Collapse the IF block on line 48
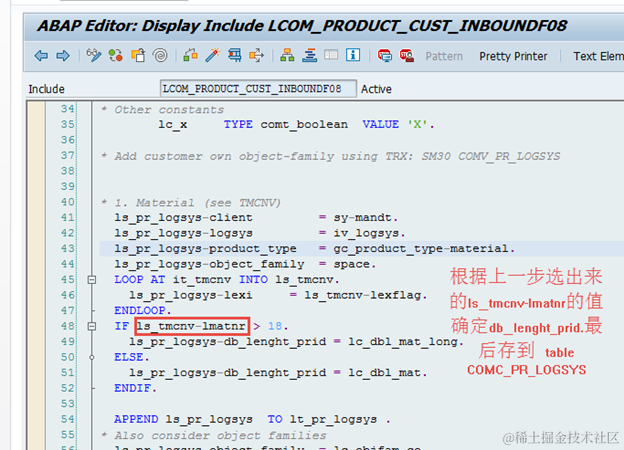 tap(92, 326)
